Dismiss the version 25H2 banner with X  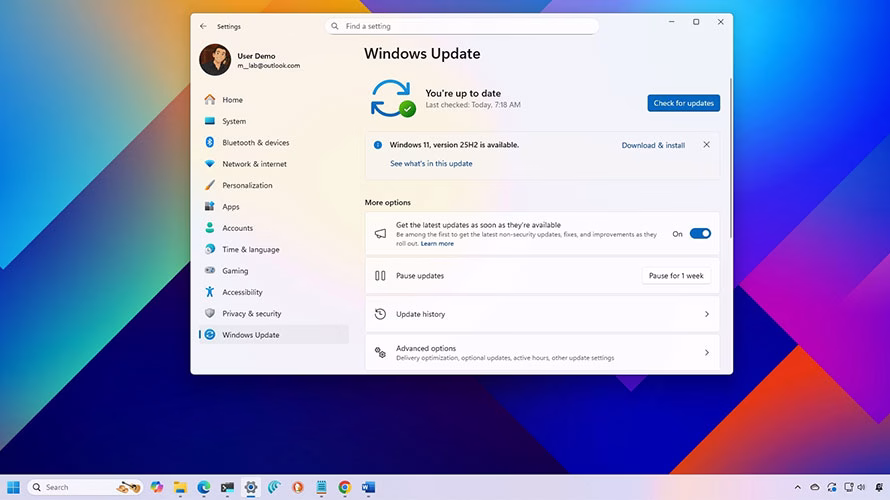click(x=706, y=145)
